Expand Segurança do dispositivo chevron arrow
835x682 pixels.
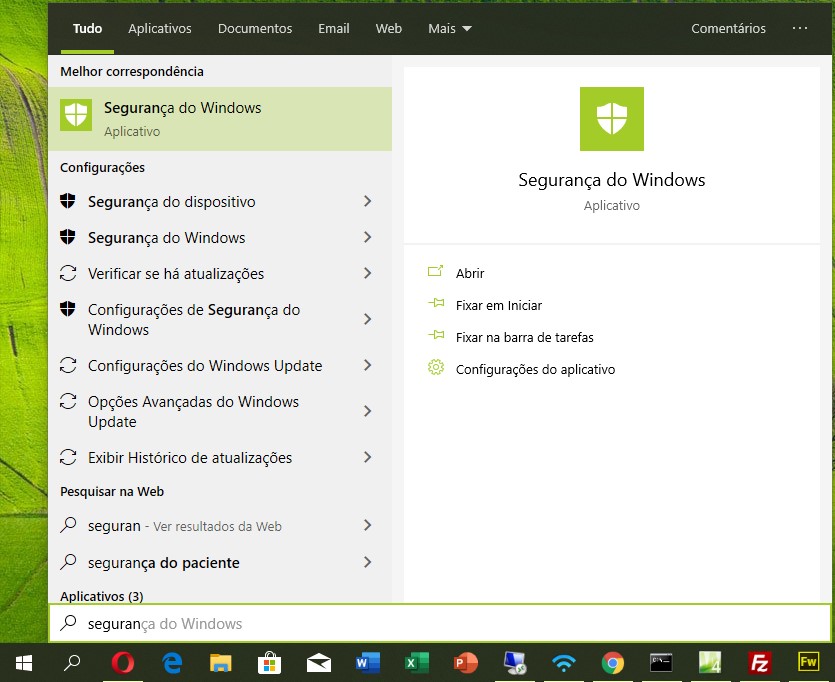click(x=367, y=201)
